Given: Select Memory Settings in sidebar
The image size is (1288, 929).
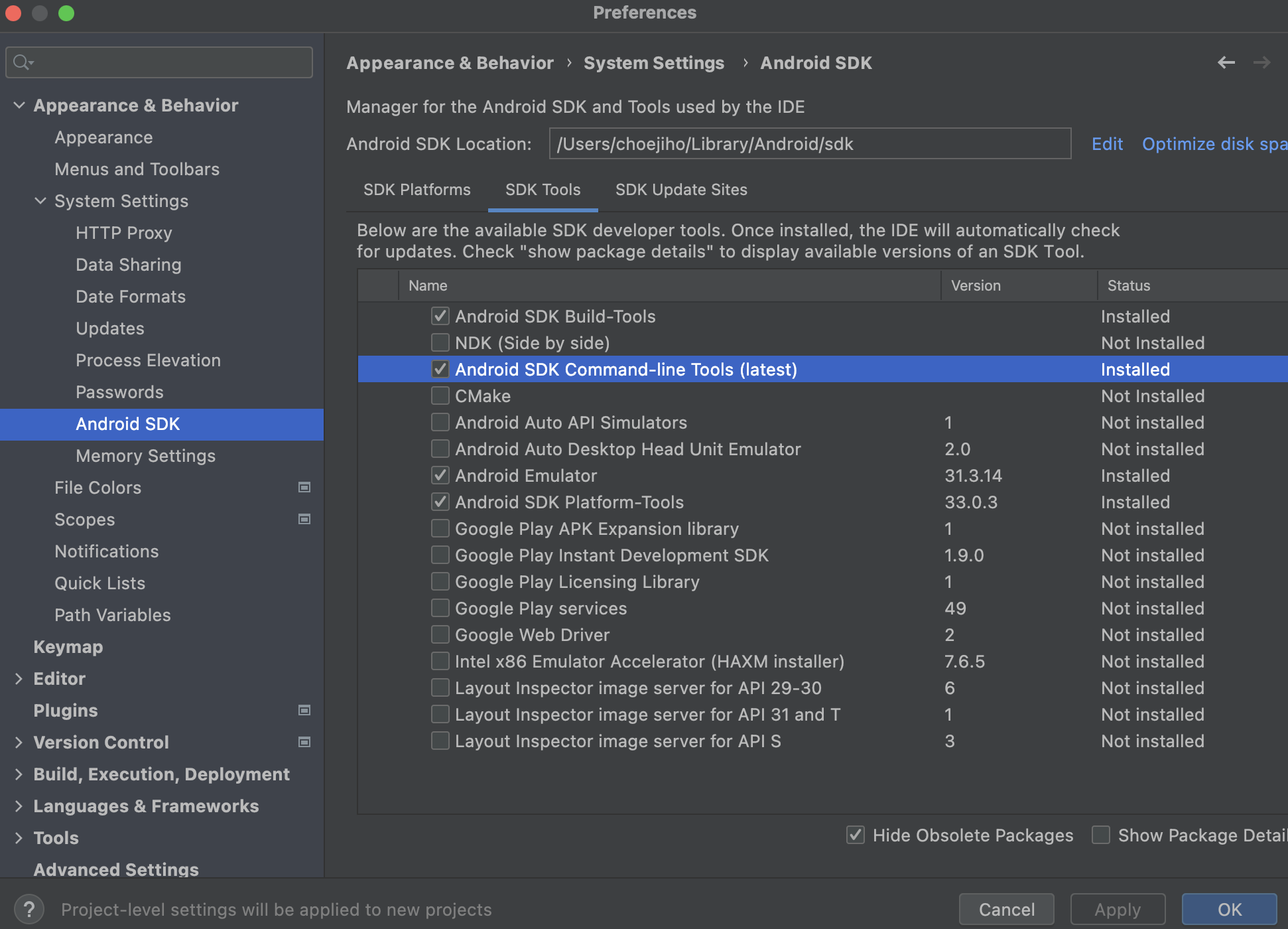Looking at the screenshot, I should click(x=145, y=456).
